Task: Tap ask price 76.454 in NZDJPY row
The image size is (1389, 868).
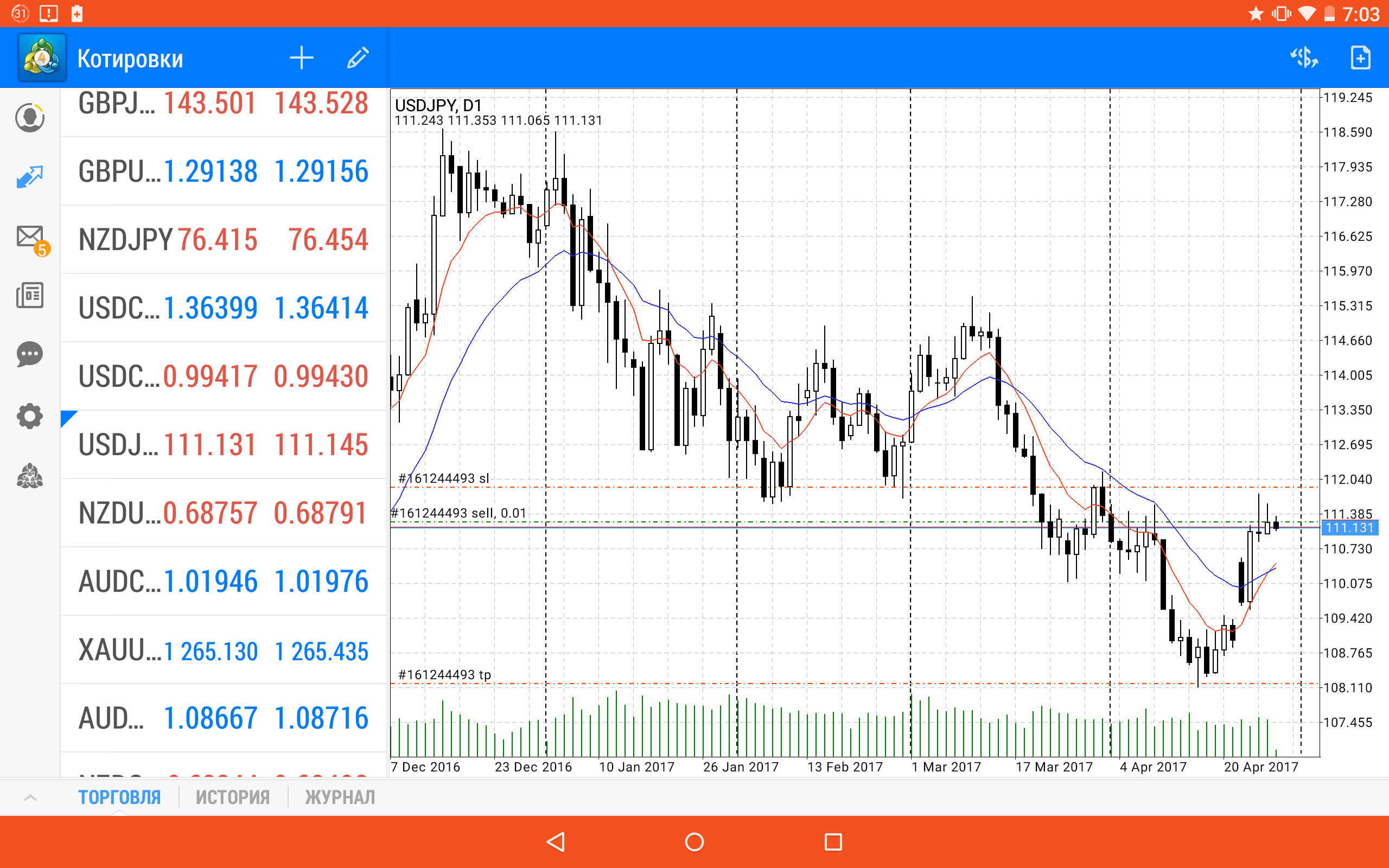Action: 328,239
